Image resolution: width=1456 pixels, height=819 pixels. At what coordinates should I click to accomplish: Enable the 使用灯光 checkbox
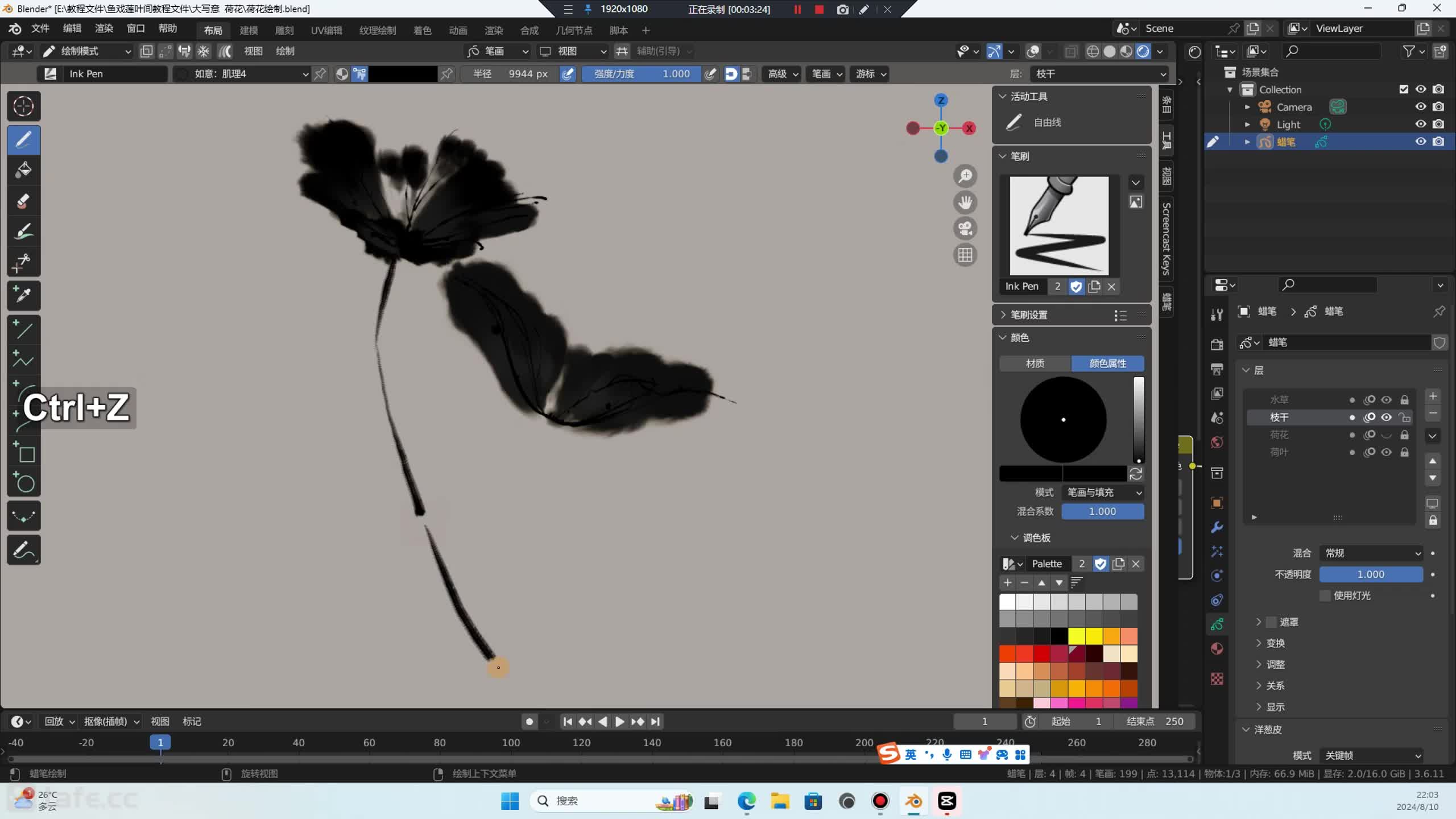1325,595
